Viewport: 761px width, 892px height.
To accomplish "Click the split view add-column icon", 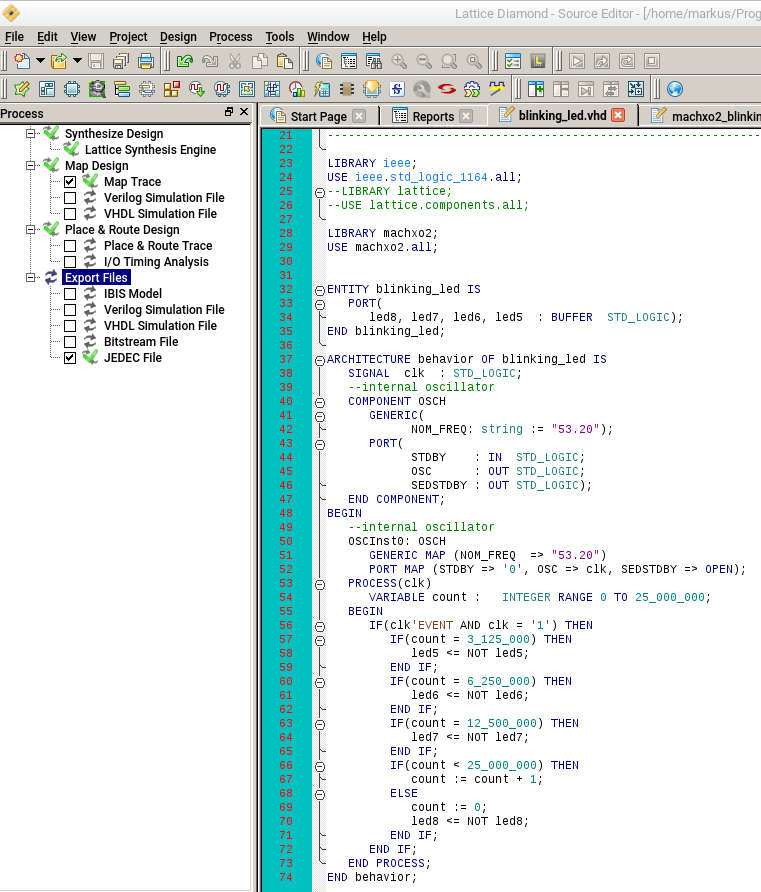I will click(536, 89).
